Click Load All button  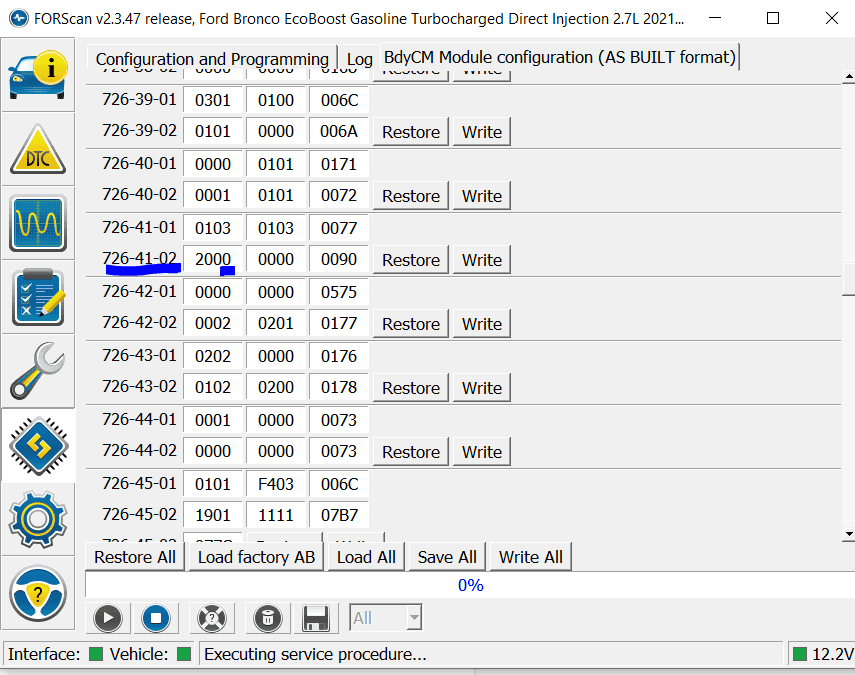point(366,557)
